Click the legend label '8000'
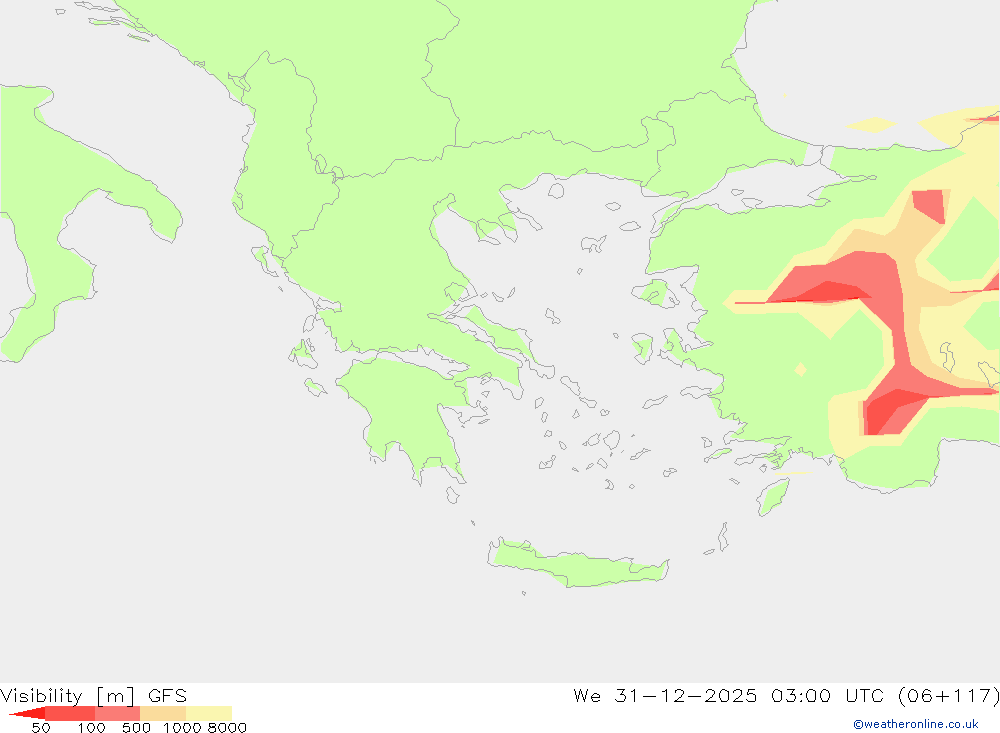The width and height of the screenshot is (1000, 733). pos(227,728)
